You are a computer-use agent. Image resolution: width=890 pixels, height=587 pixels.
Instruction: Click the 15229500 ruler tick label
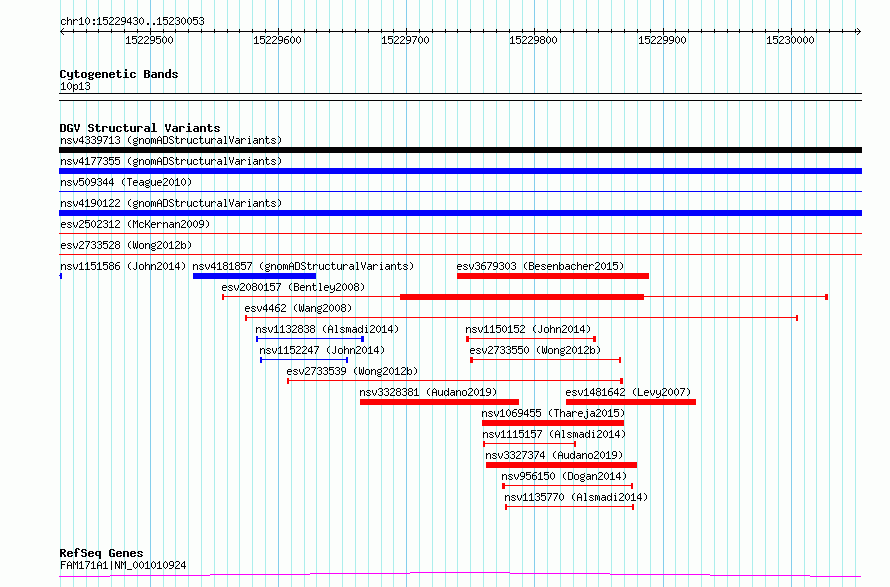click(x=149, y=40)
